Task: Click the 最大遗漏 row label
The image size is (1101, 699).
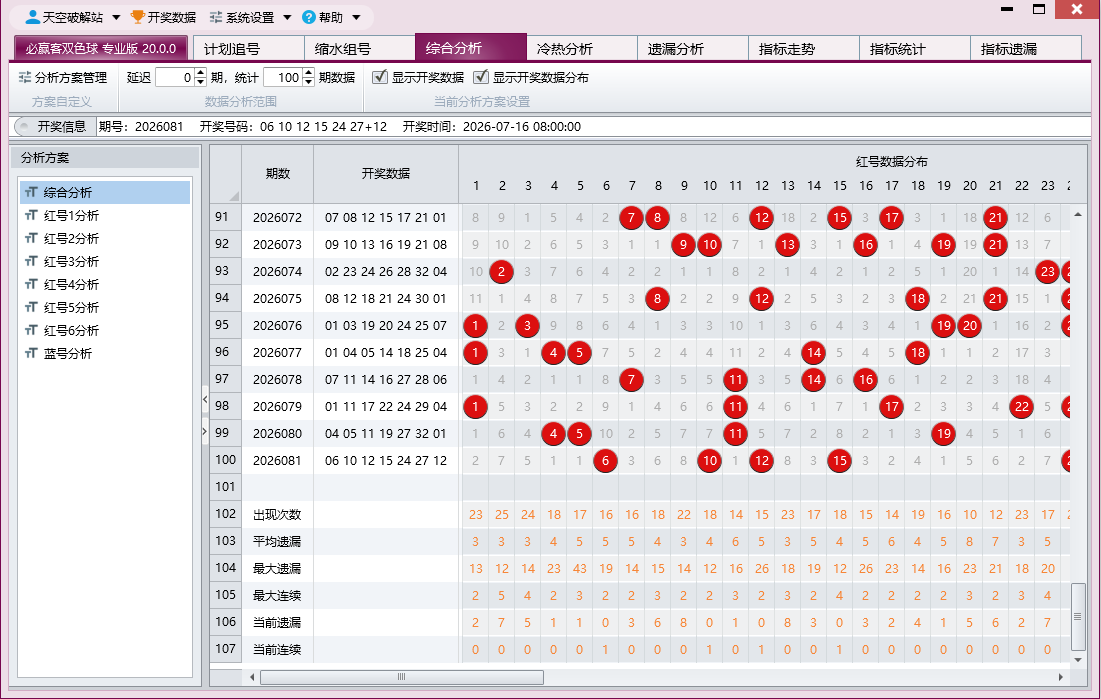Action: tap(277, 568)
